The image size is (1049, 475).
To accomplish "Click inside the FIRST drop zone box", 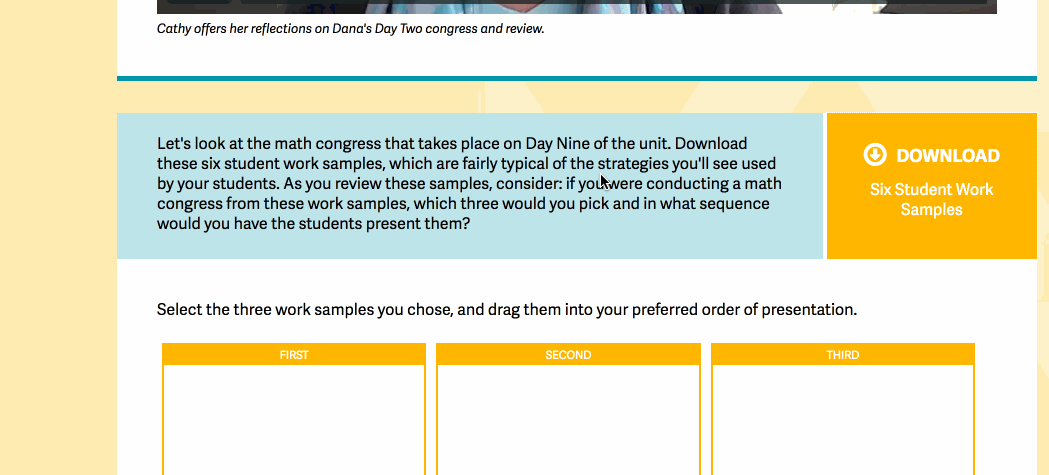I will [x=294, y=420].
